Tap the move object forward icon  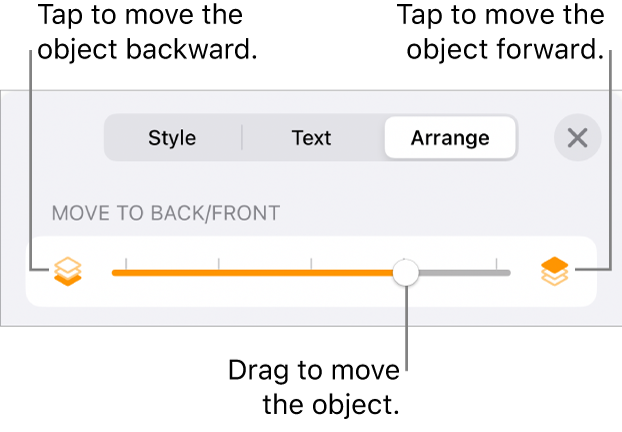553,271
